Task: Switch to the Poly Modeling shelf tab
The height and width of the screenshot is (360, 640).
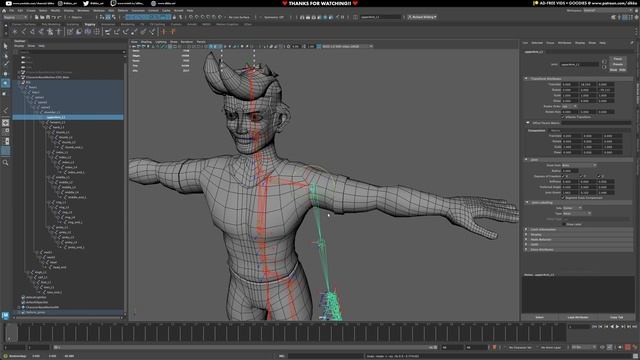Action: [x=51, y=24]
